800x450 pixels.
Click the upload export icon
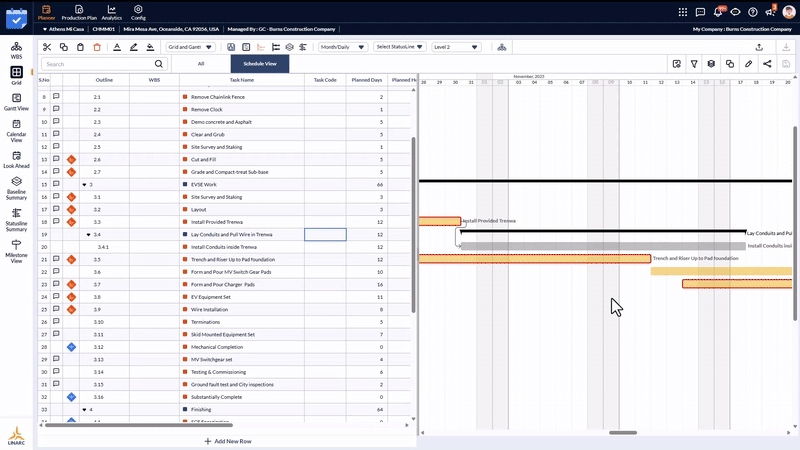tap(759, 47)
